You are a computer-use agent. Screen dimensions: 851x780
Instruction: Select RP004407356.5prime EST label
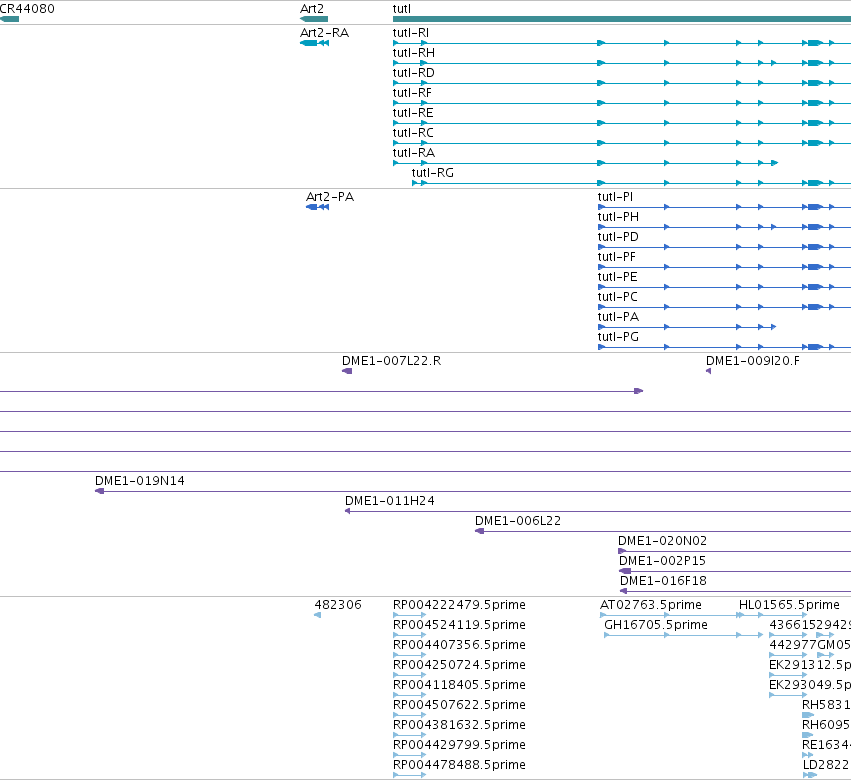459,645
